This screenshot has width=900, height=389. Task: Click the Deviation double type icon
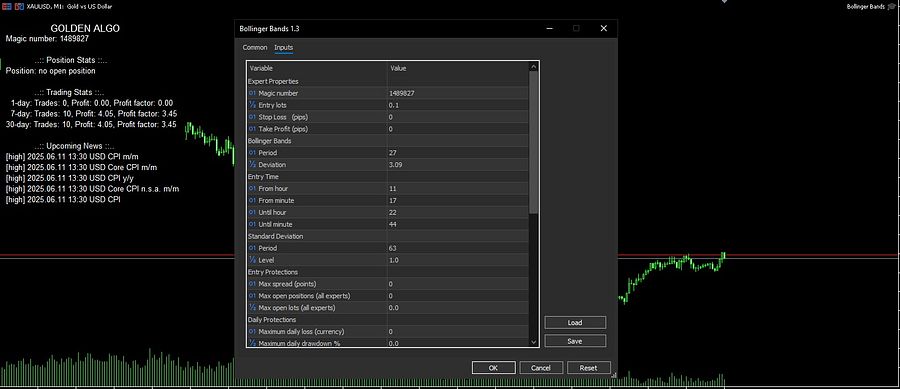point(252,165)
